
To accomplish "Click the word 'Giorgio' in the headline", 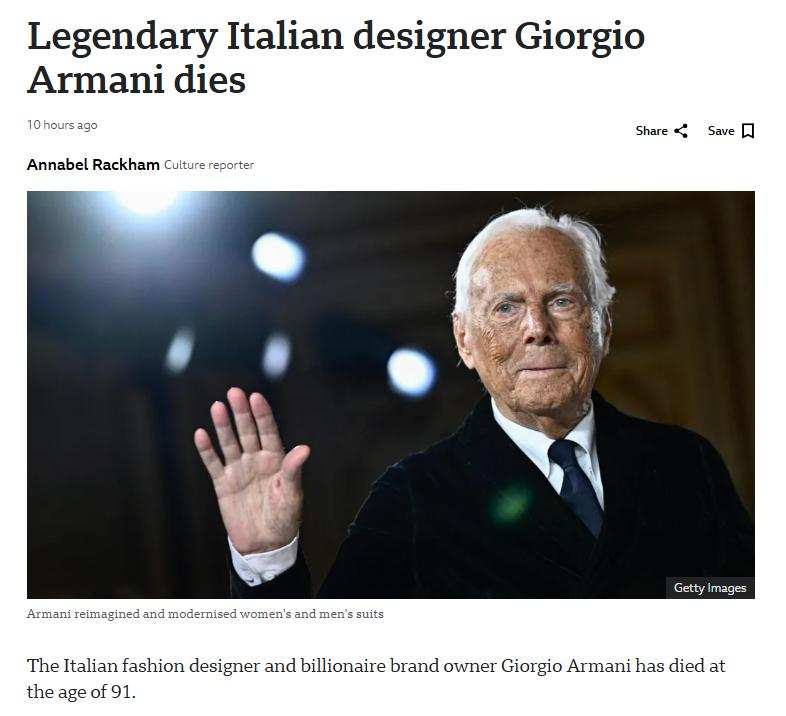I will click(x=579, y=36).
